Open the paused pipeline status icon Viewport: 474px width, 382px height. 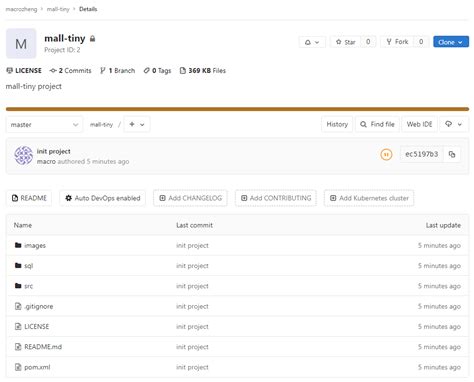386,154
